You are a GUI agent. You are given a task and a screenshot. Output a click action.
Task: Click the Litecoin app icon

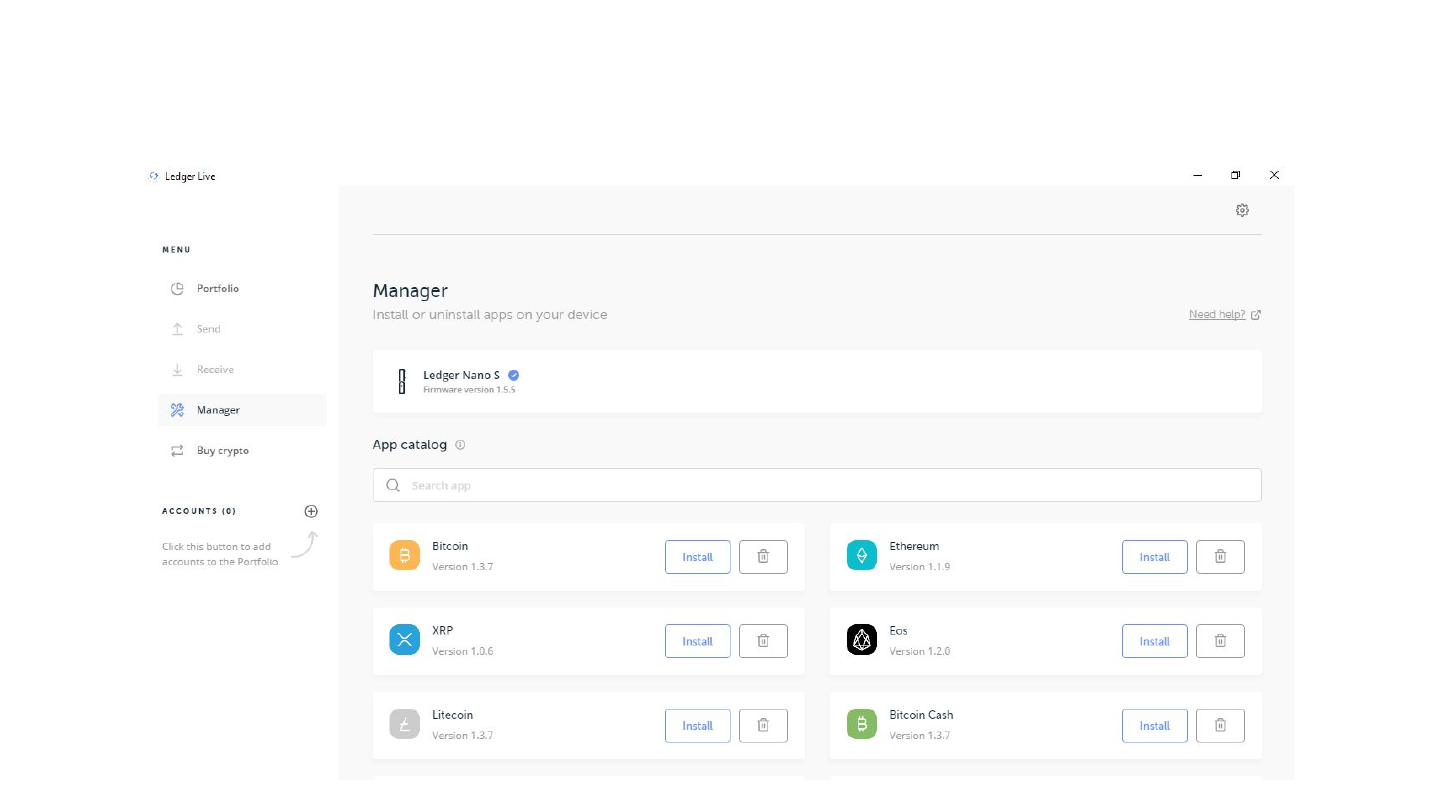pyautogui.click(x=404, y=724)
